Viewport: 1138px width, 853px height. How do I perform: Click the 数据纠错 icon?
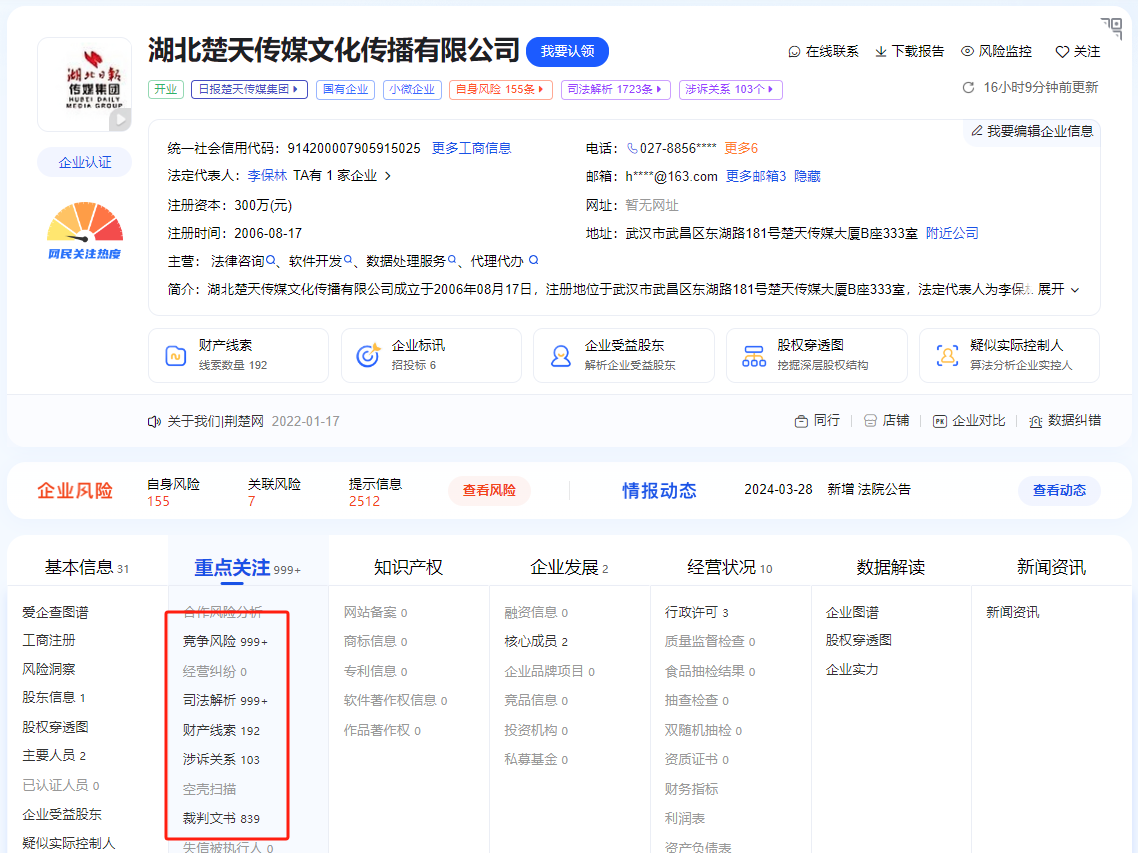[1036, 421]
